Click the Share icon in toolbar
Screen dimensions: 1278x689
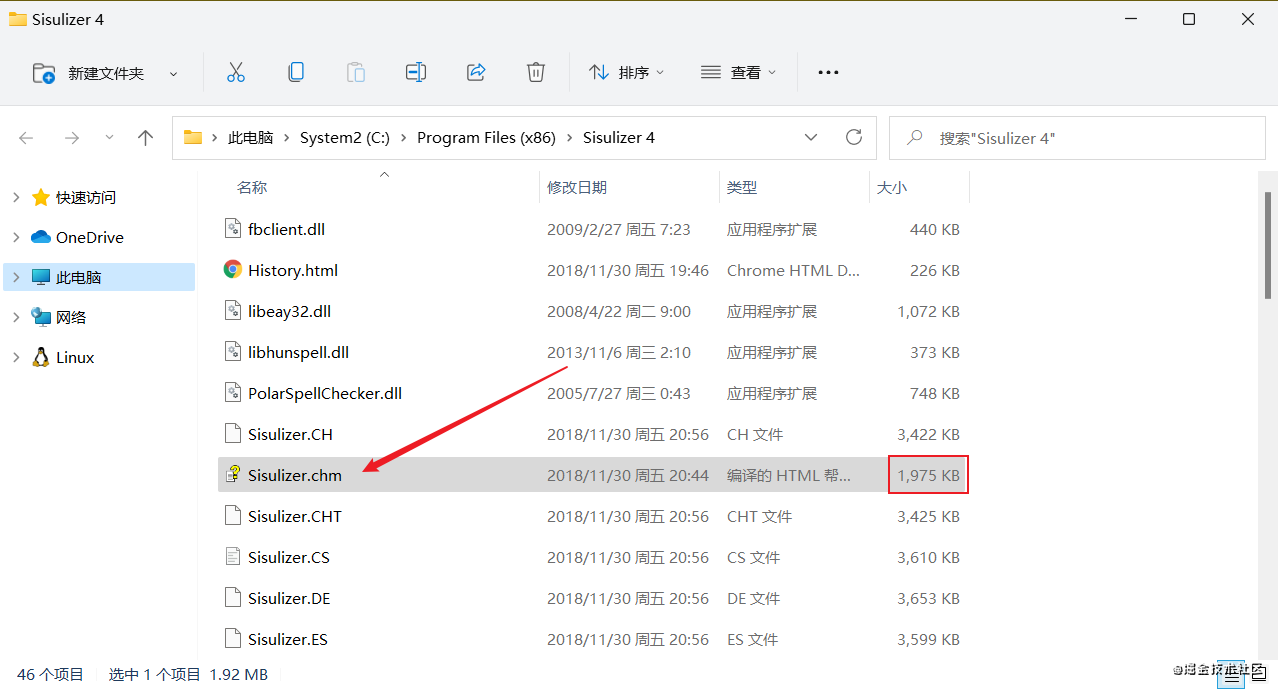click(x=476, y=72)
